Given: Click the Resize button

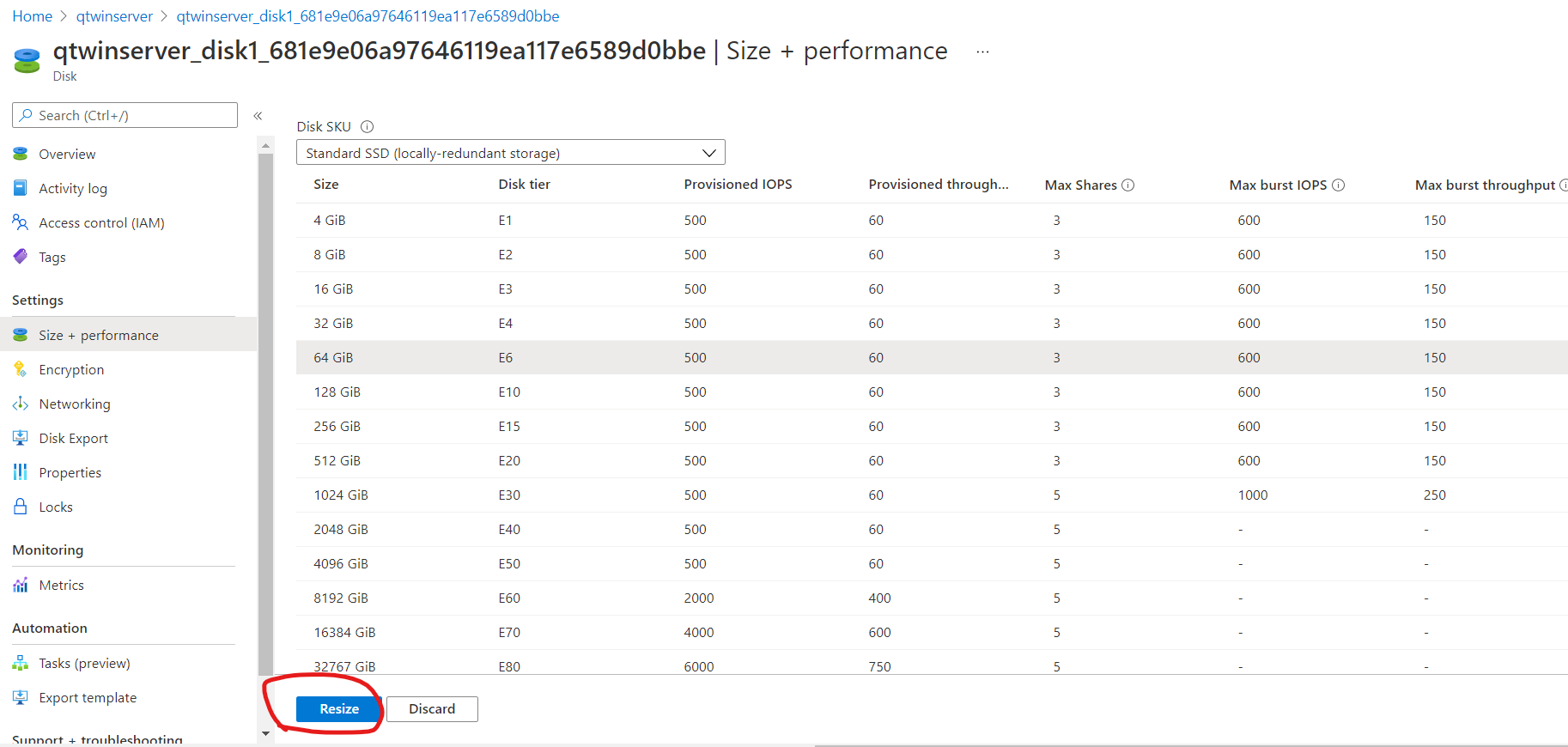Looking at the screenshot, I should tap(338, 708).
